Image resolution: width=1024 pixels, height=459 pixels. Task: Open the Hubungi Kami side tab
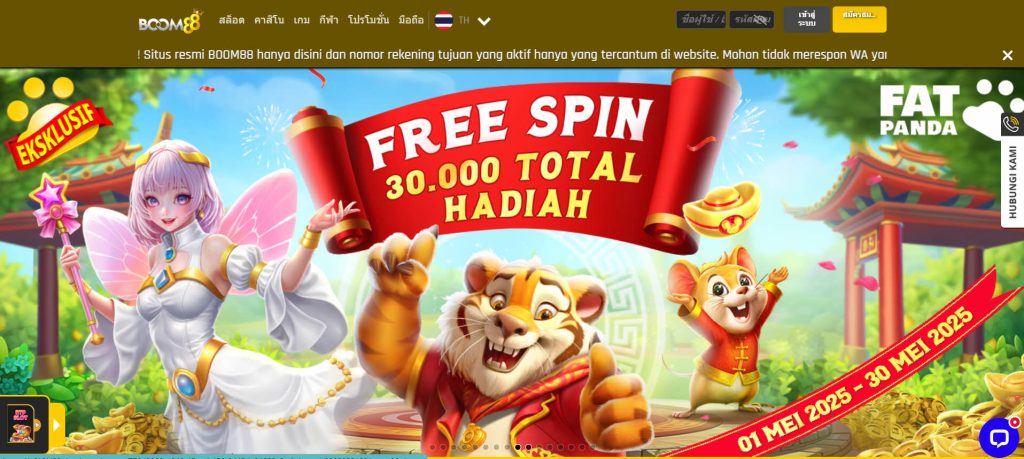pos(1012,182)
